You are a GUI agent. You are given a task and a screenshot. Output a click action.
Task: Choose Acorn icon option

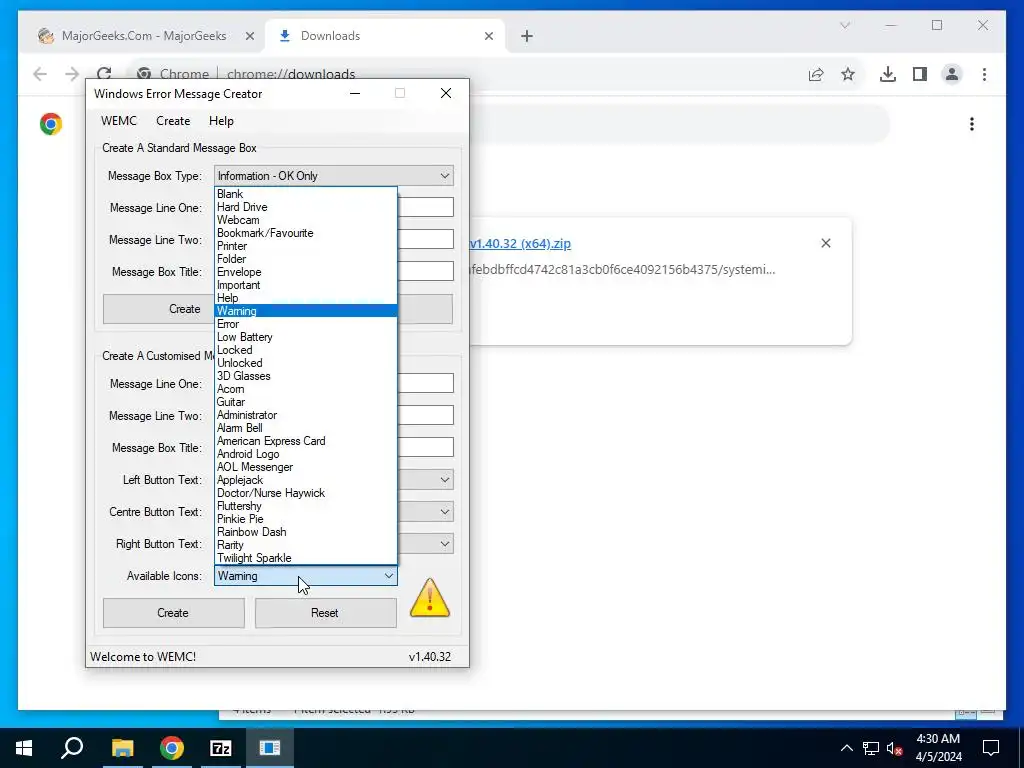click(x=306, y=389)
